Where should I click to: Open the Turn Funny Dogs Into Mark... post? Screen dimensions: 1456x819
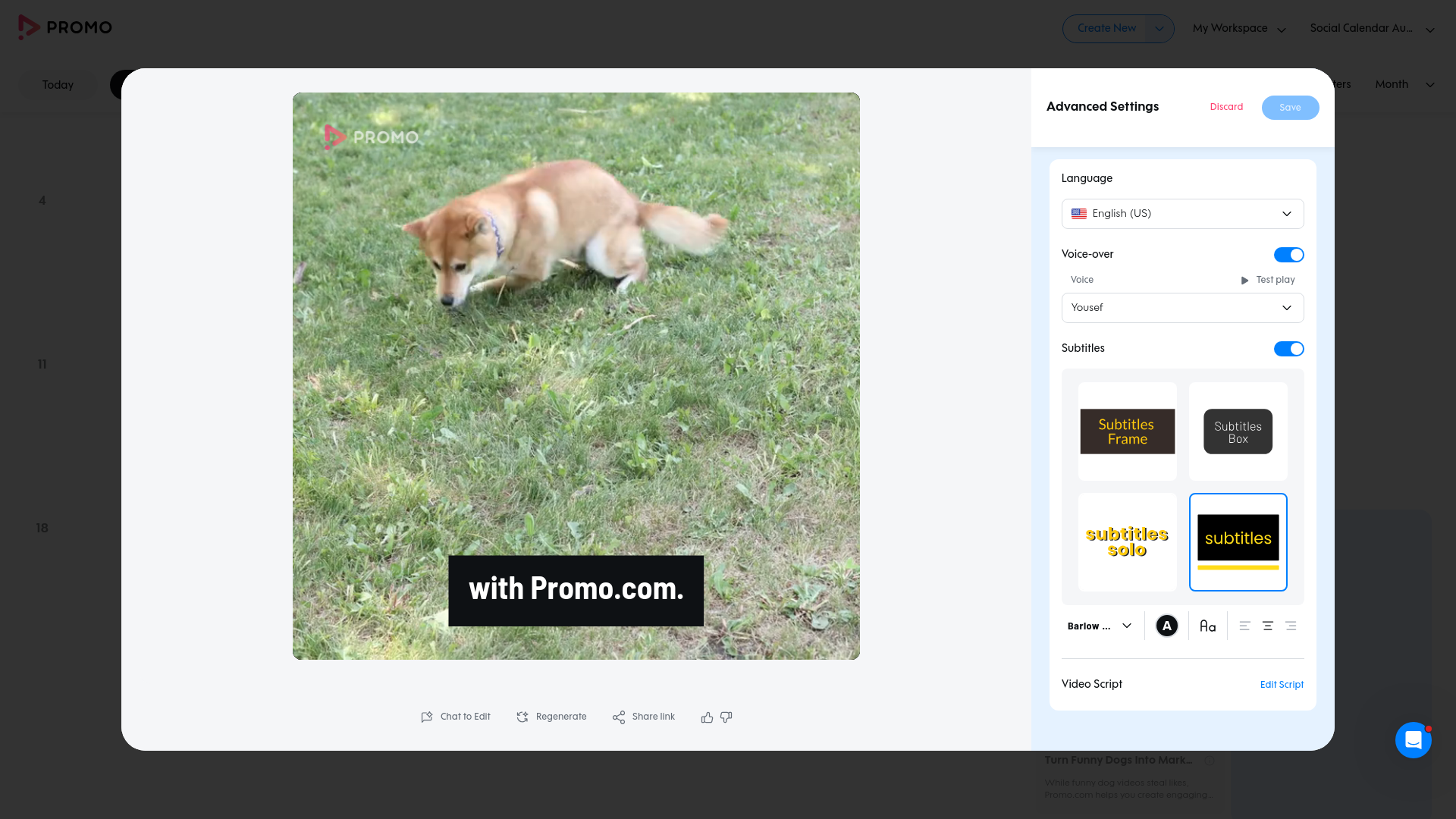click(x=1118, y=760)
